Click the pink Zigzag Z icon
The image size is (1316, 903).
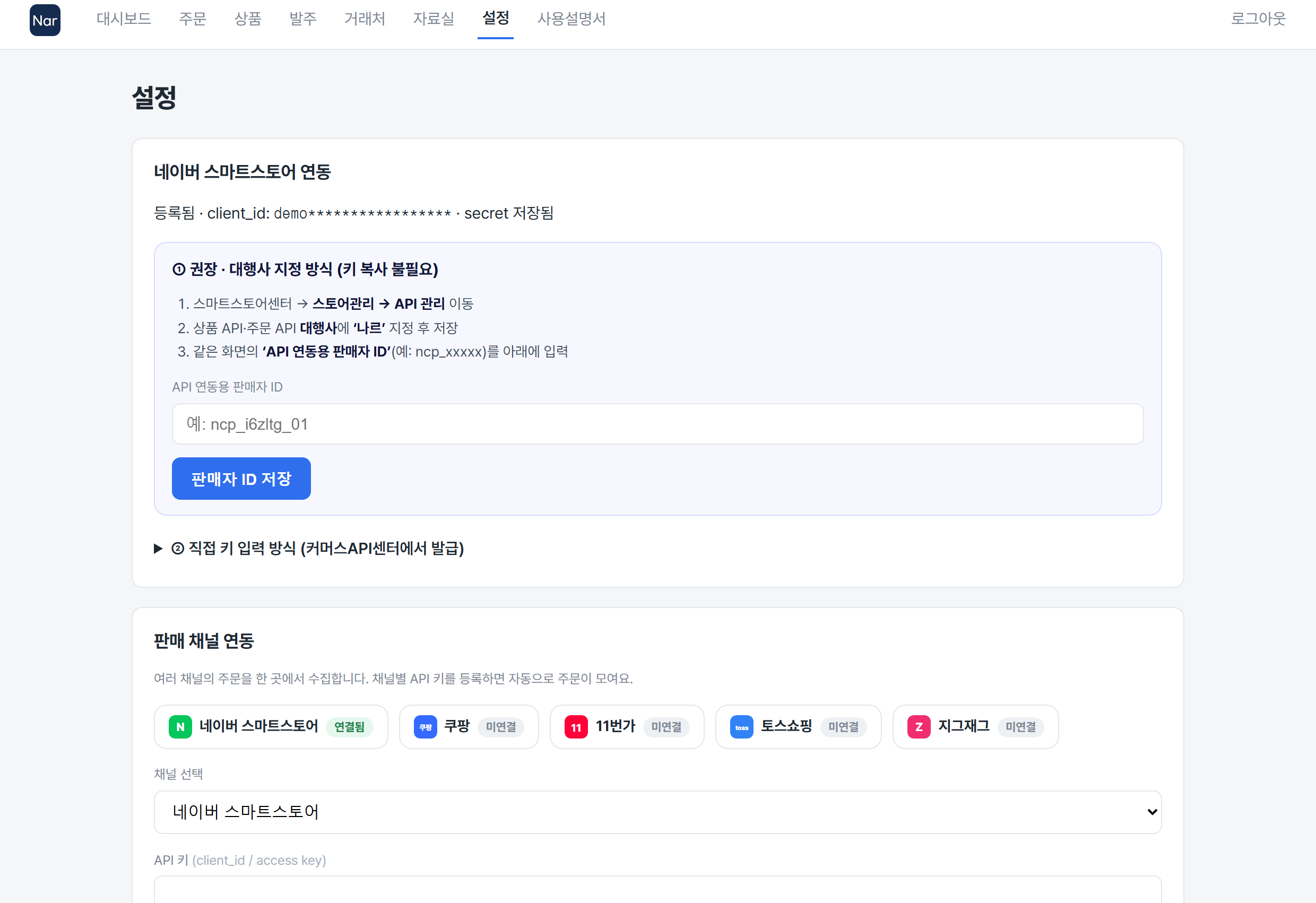[x=919, y=727]
